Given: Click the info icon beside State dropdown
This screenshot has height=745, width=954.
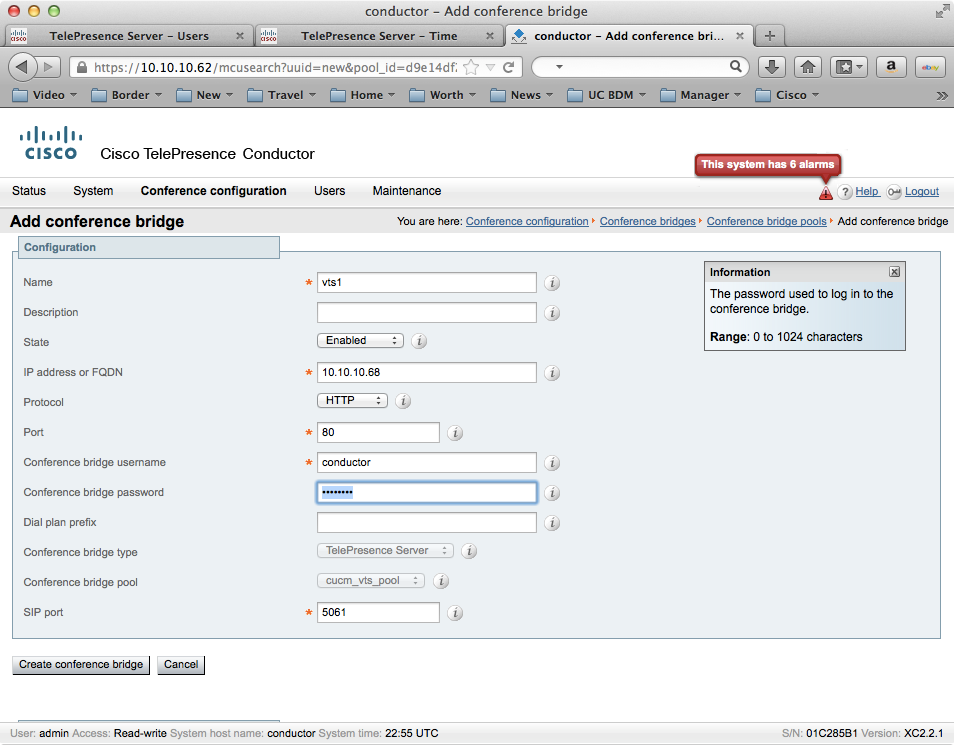Looking at the screenshot, I should [x=419, y=341].
